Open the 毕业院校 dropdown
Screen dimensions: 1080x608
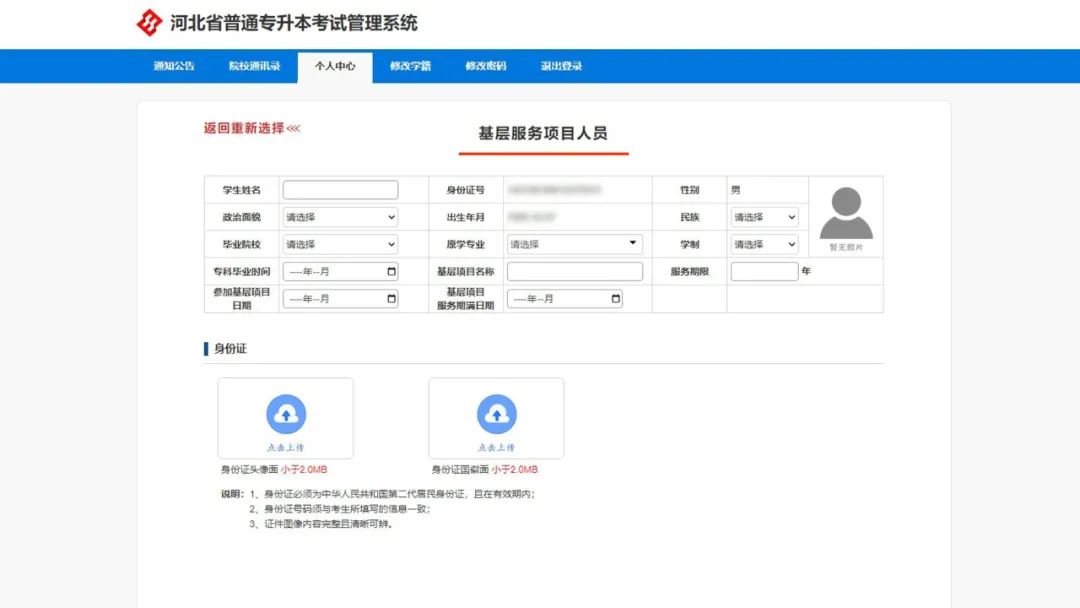[x=340, y=243]
